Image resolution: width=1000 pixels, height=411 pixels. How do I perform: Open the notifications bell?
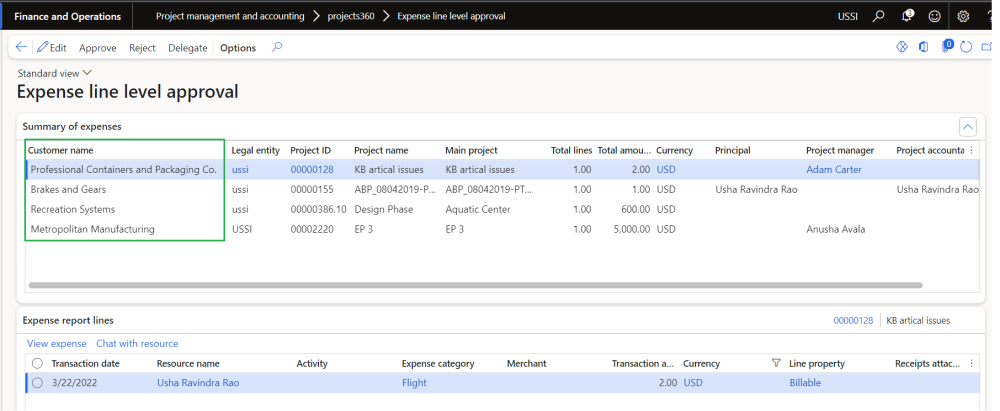tap(908, 16)
